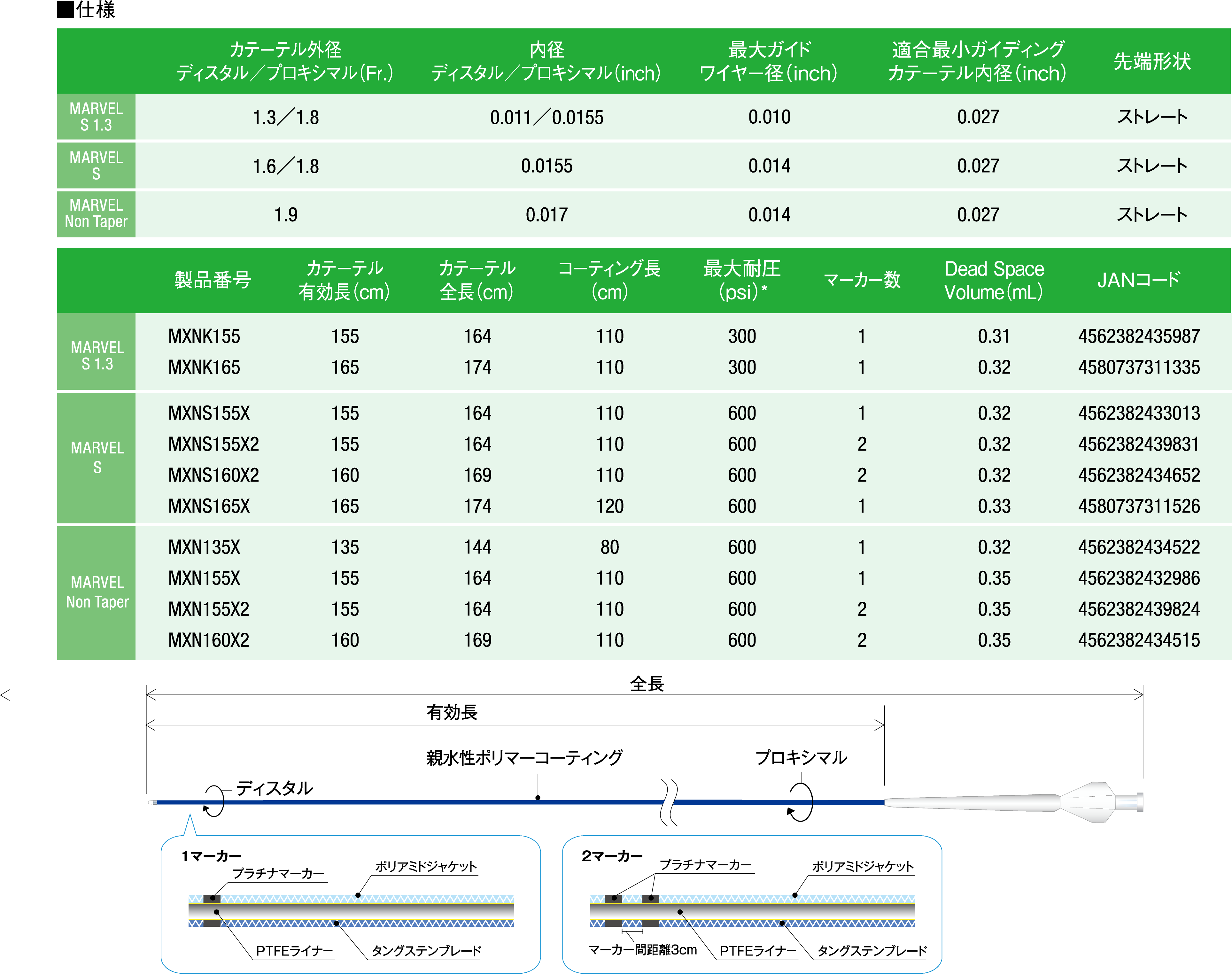Click product number MXNK155

click(x=204, y=336)
